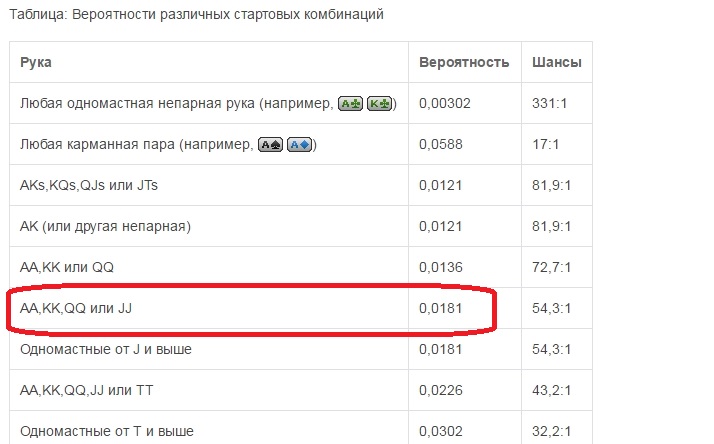Click the odds value 72,7:1
Viewport: 714px width, 444px height.
point(551,267)
